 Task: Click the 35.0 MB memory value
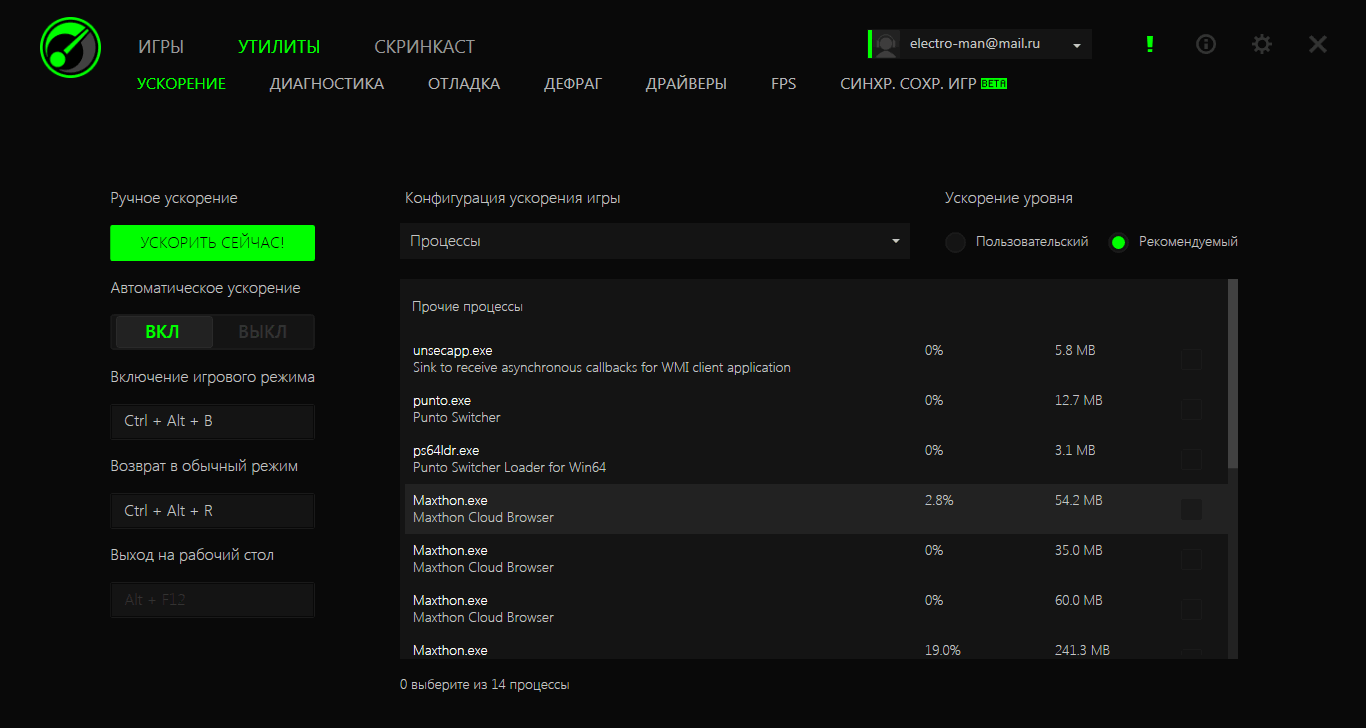[1079, 550]
